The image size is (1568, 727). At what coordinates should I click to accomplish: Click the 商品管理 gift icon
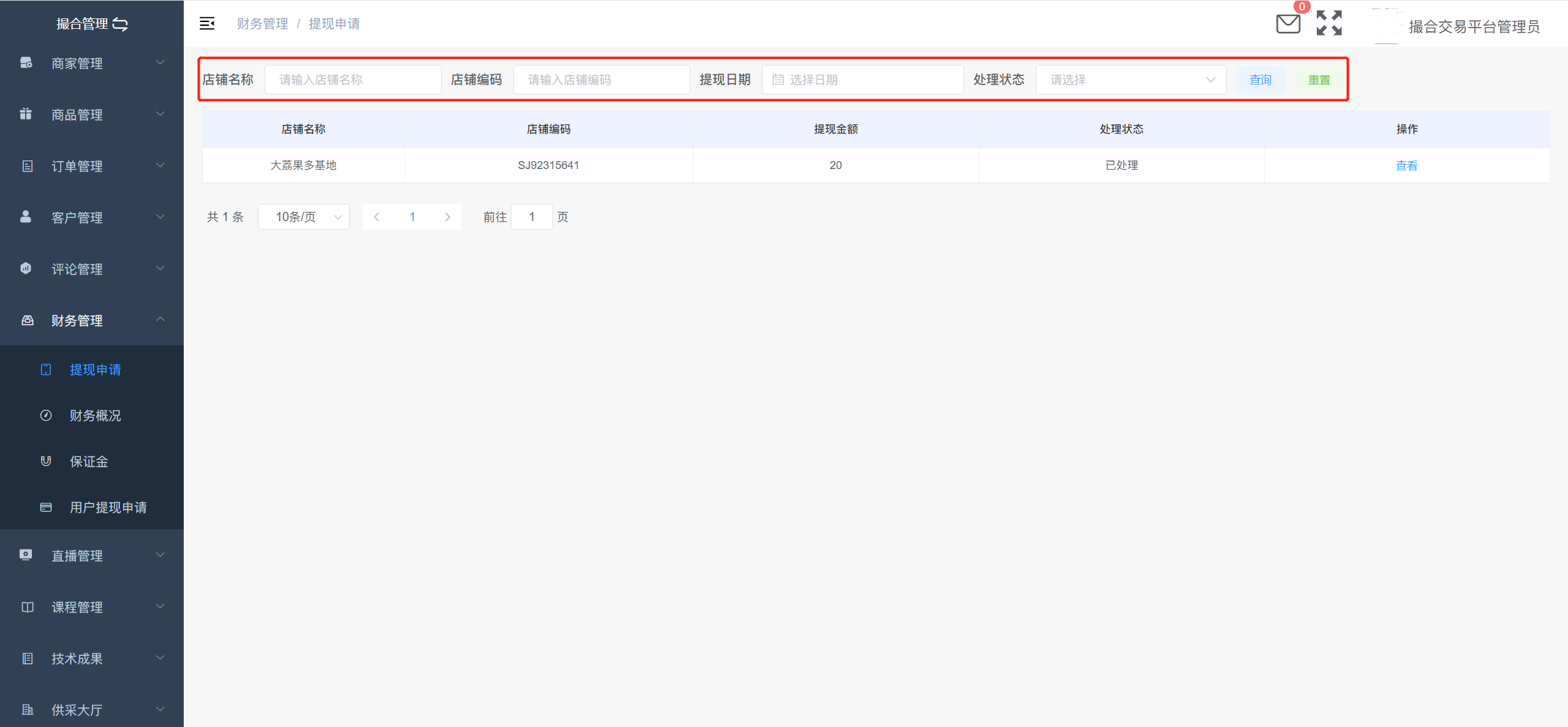(x=26, y=114)
